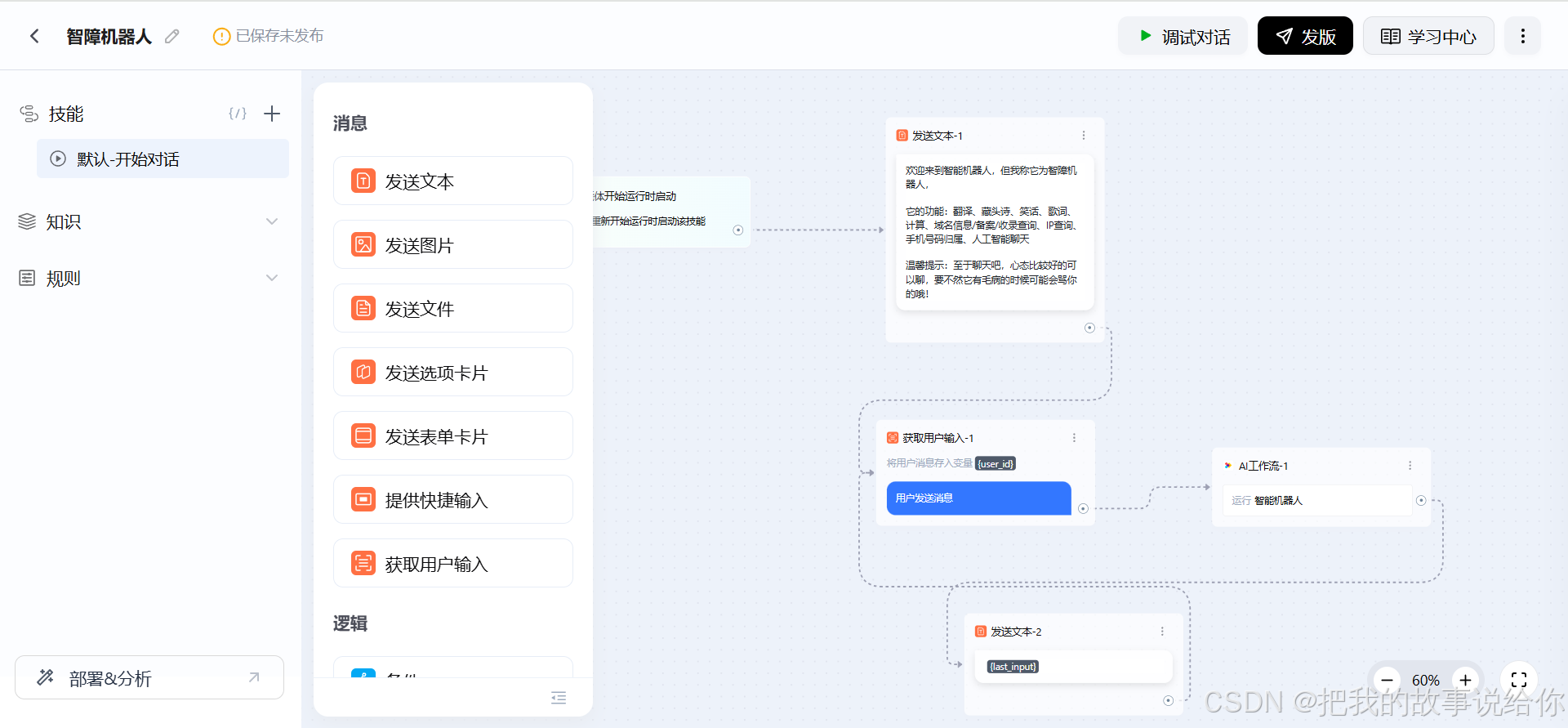Click the 已保存未发布 status warning icon
This screenshot has width=1568, height=728.
221,37
